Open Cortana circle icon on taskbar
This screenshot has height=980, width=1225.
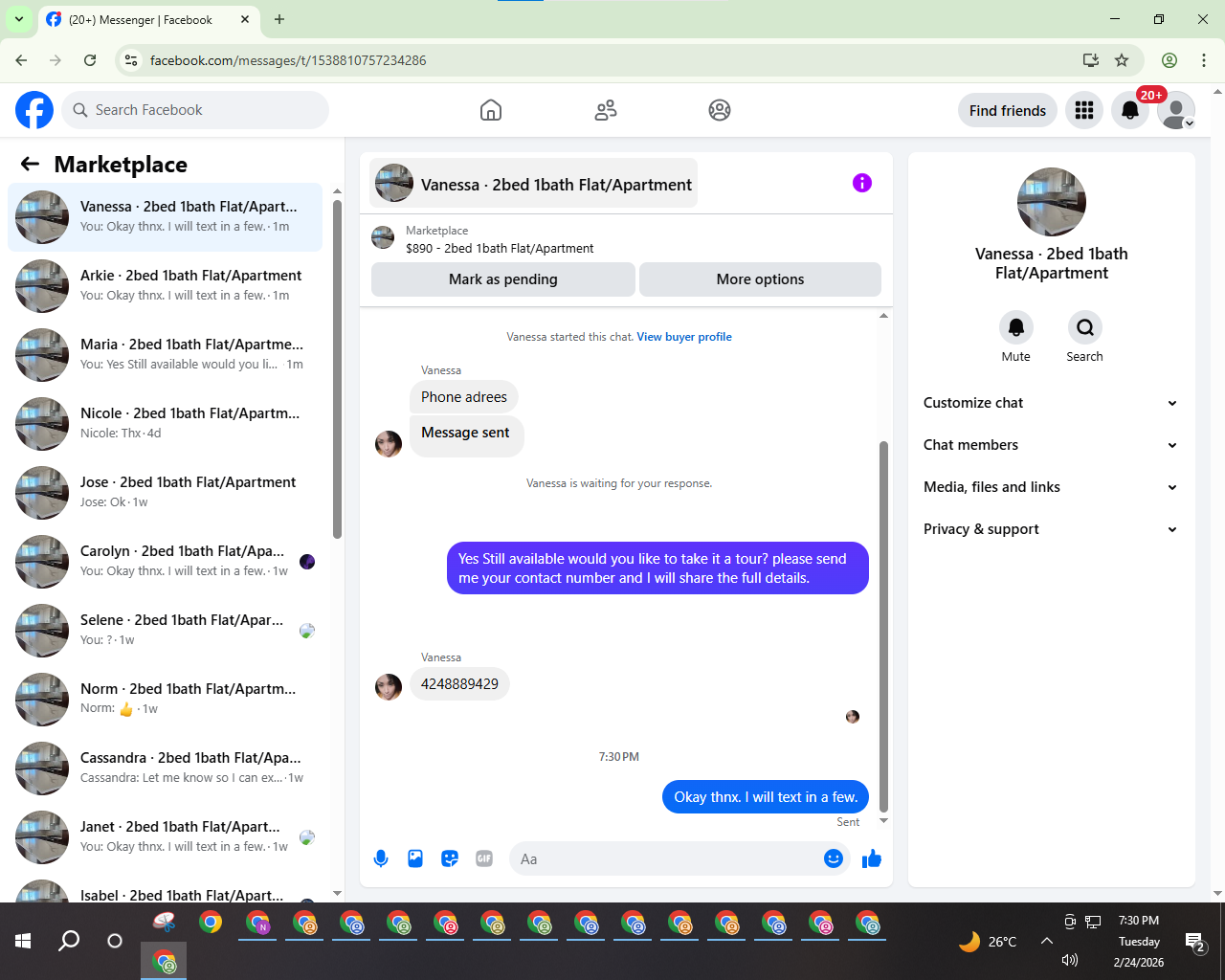[x=115, y=941]
